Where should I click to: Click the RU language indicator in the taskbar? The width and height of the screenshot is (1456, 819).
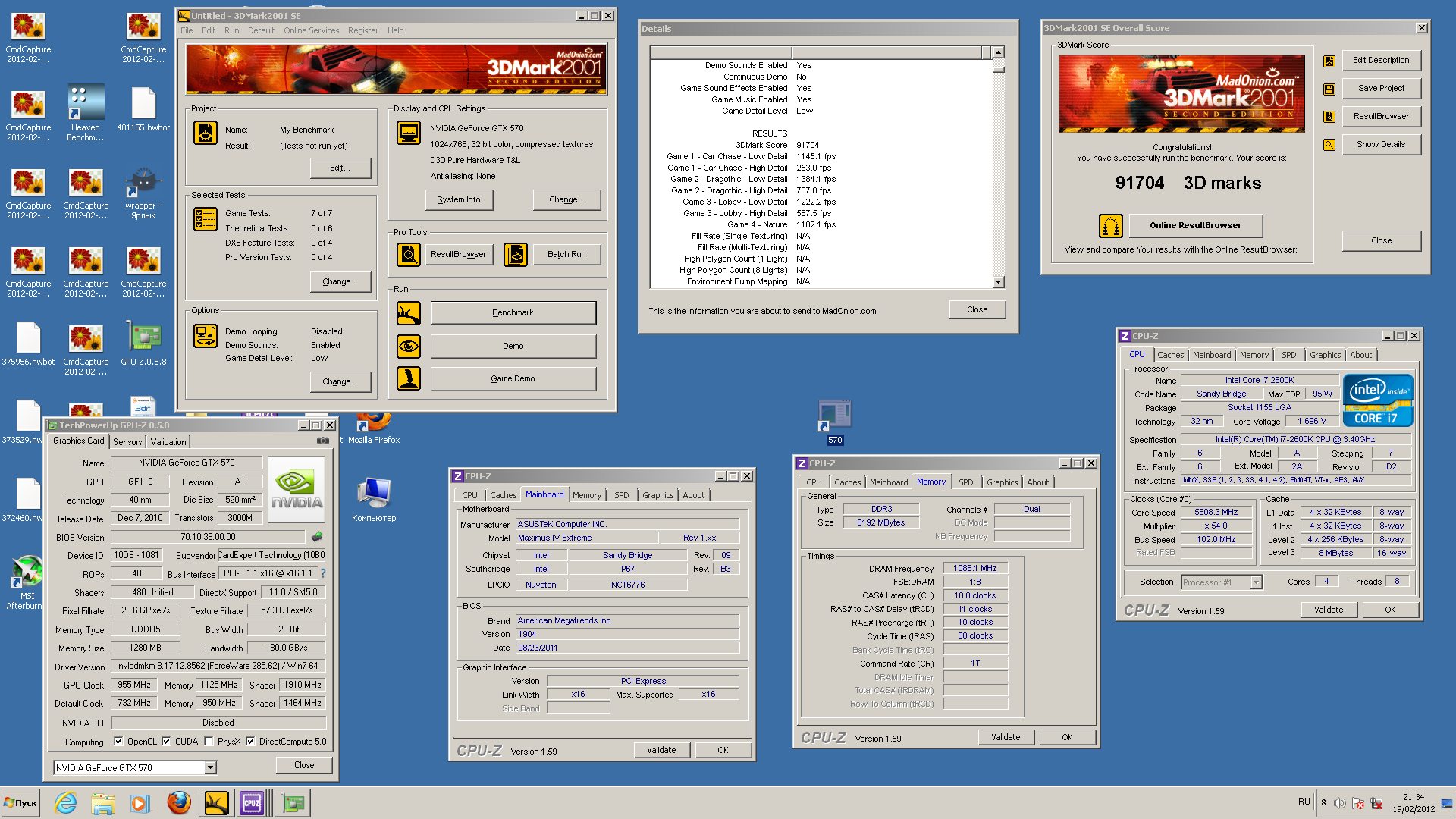click(1304, 801)
